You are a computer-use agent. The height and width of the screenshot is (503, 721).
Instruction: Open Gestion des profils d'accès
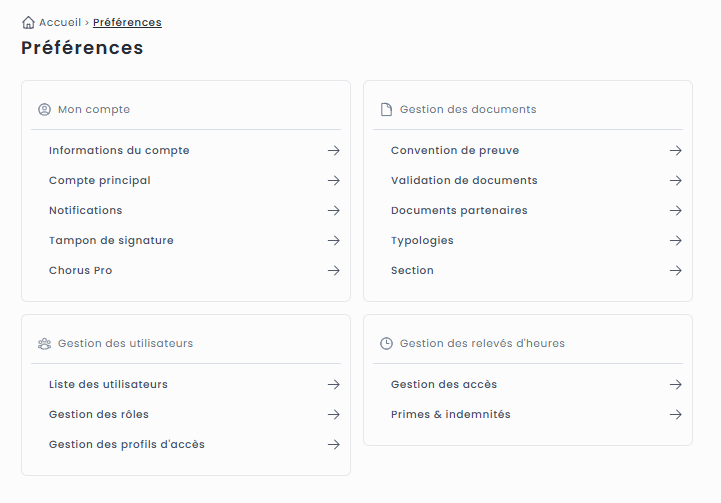[x=127, y=445]
